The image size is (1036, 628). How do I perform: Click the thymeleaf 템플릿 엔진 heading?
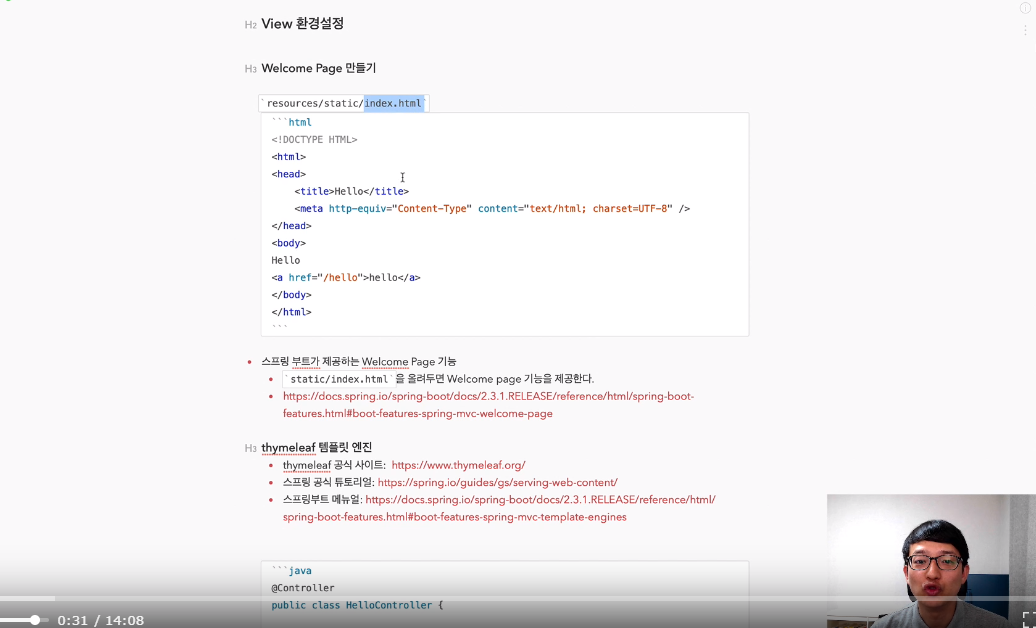(316, 448)
